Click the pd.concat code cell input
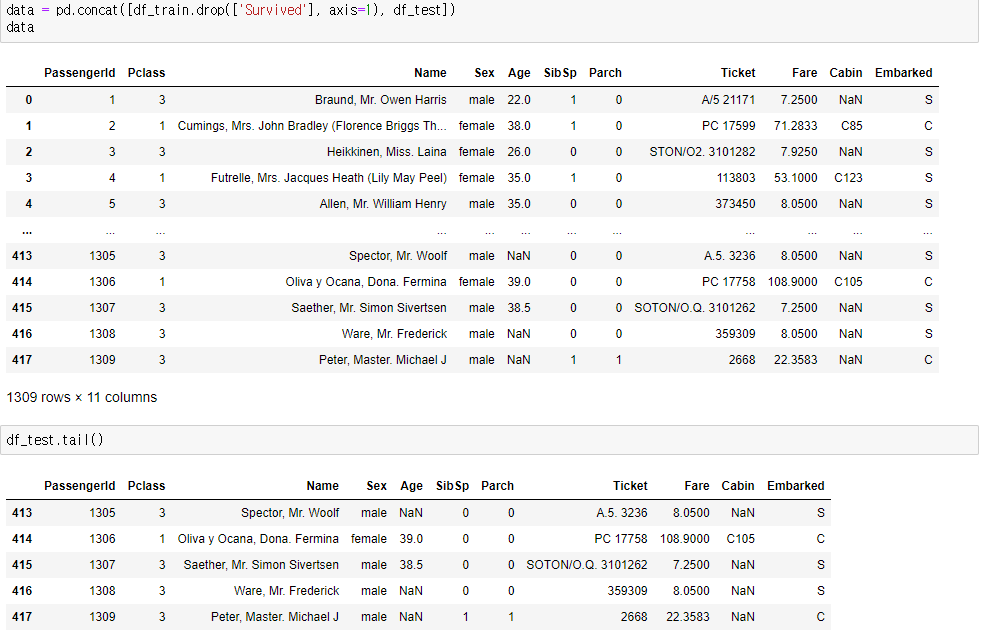 pyautogui.click(x=489, y=20)
